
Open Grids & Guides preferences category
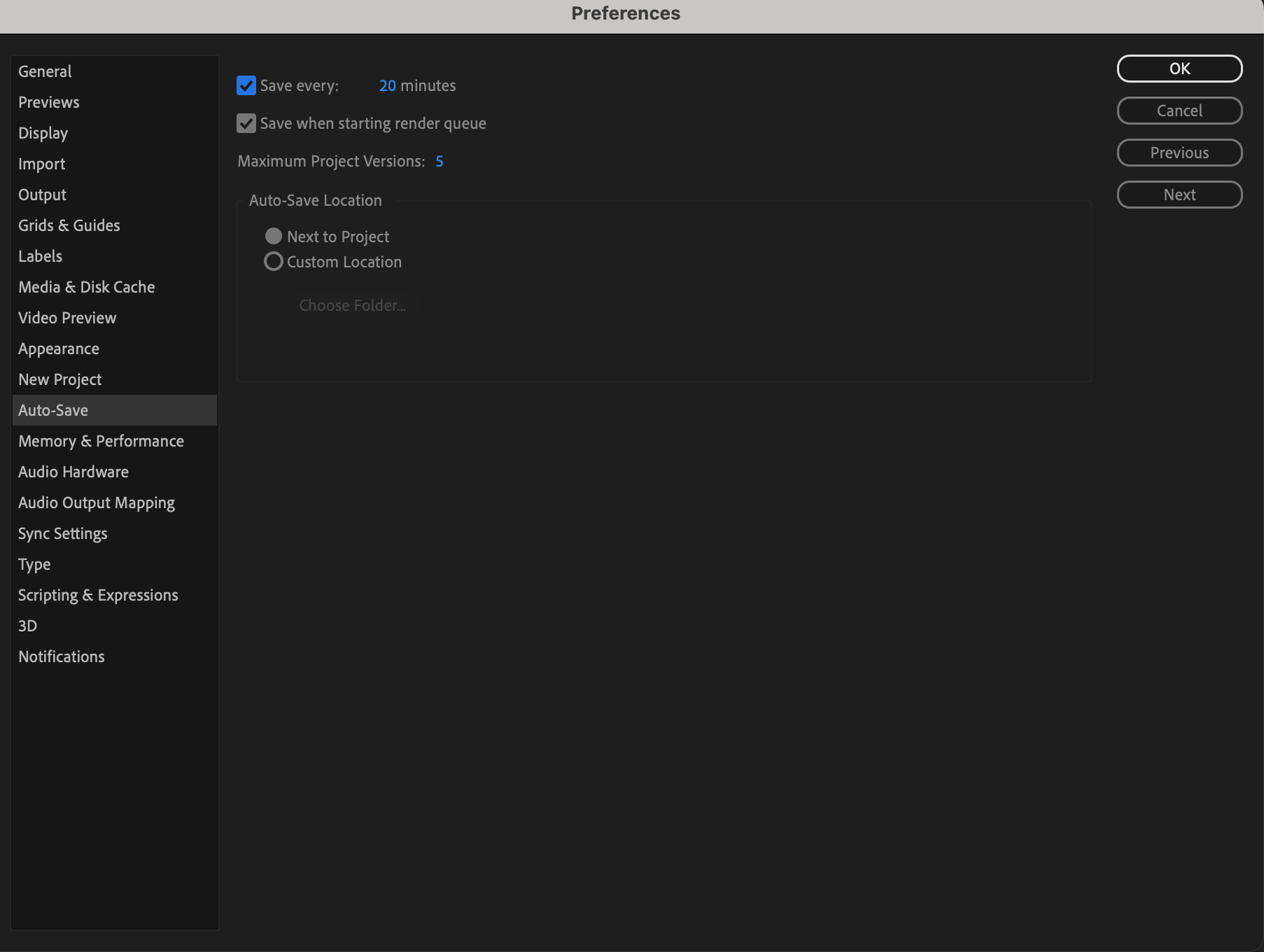pyautogui.click(x=115, y=225)
